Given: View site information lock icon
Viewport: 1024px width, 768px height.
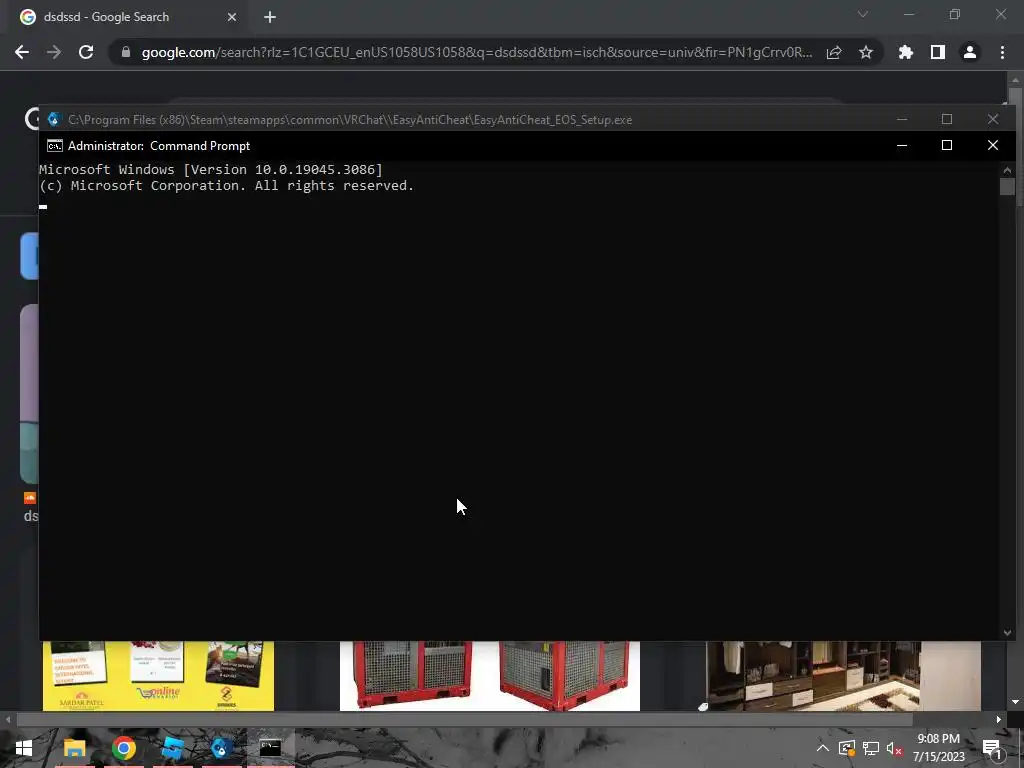Looking at the screenshot, I should pyautogui.click(x=126, y=52).
